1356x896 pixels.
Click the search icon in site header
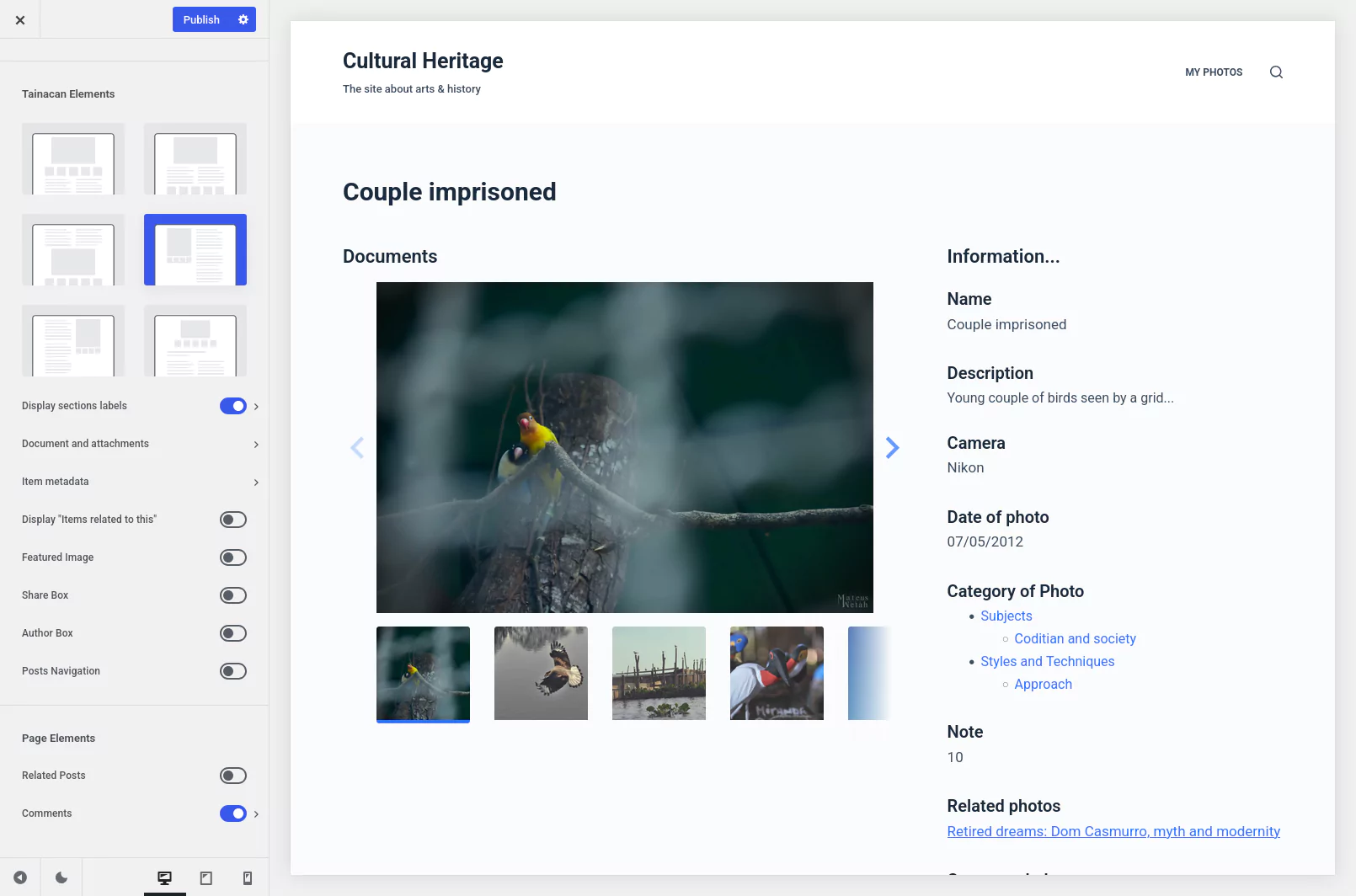pos(1276,72)
